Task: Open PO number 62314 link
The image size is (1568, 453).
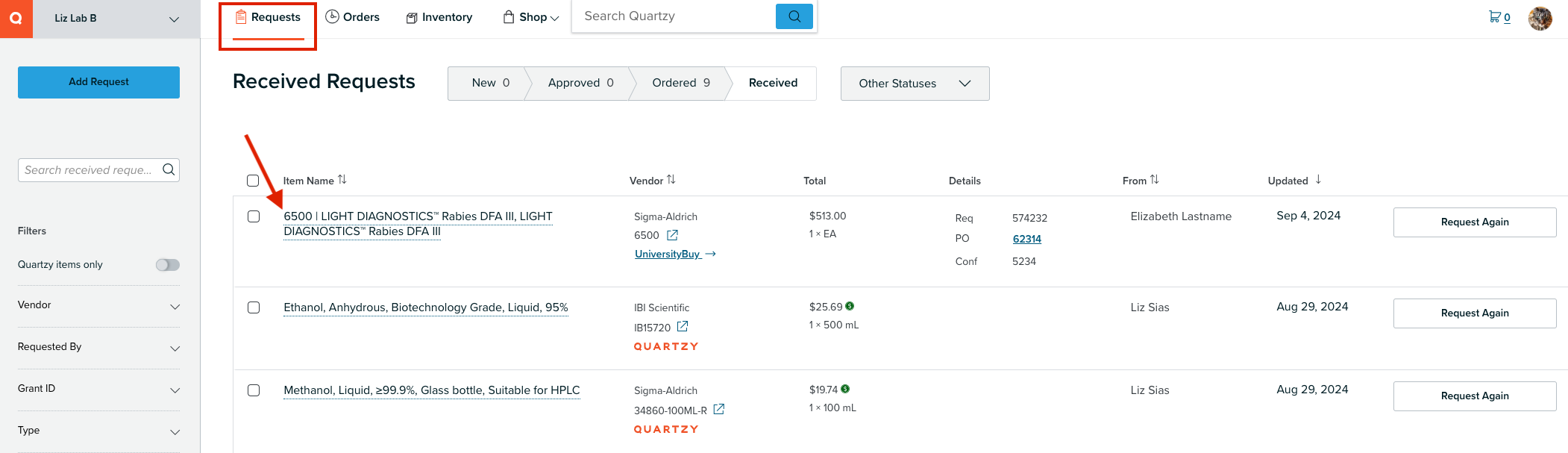Action: 1027,239
